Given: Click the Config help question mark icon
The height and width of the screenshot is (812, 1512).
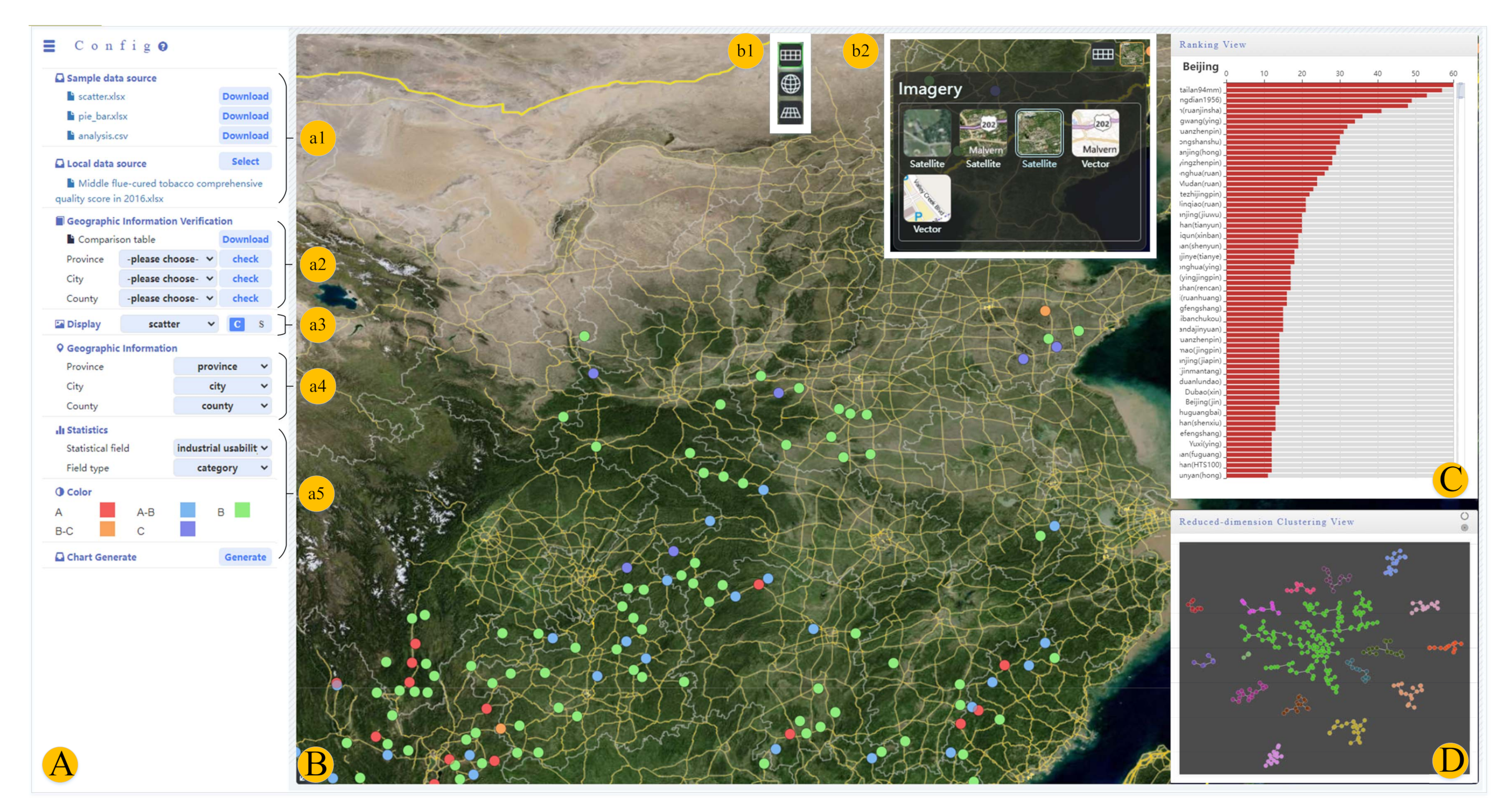Looking at the screenshot, I should point(163,46).
